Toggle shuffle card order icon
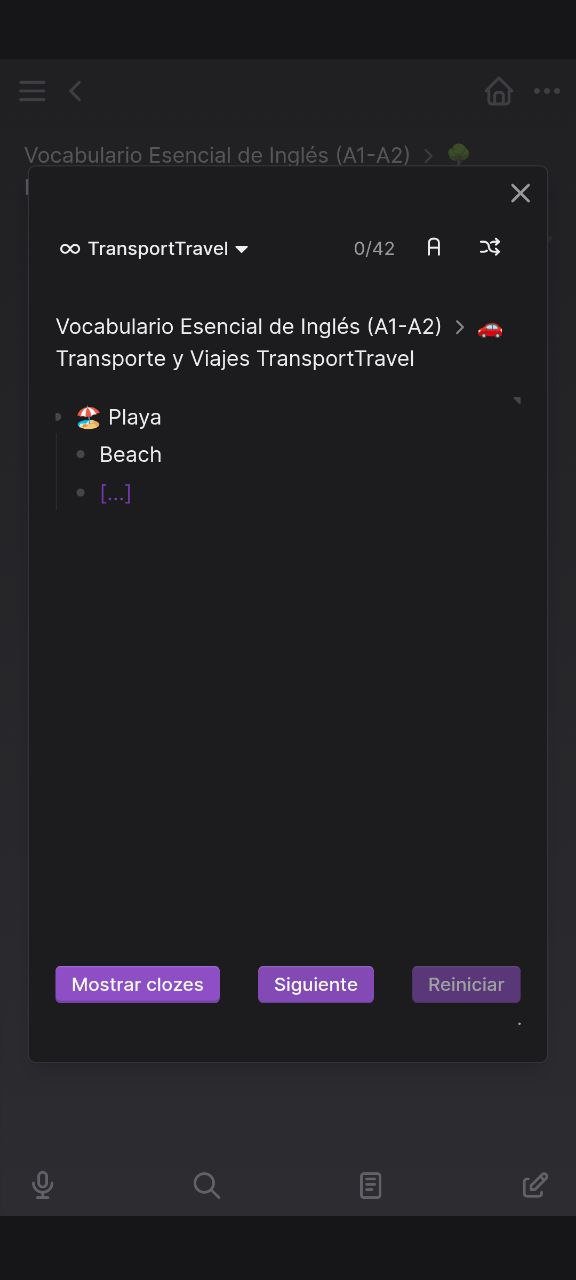This screenshot has width=576, height=1280. pos(490,247)
